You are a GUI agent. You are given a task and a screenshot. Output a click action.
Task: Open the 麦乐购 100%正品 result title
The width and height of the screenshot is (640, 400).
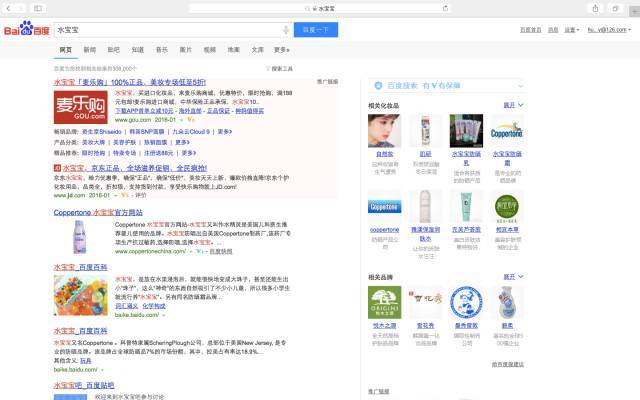click(130, 82)
